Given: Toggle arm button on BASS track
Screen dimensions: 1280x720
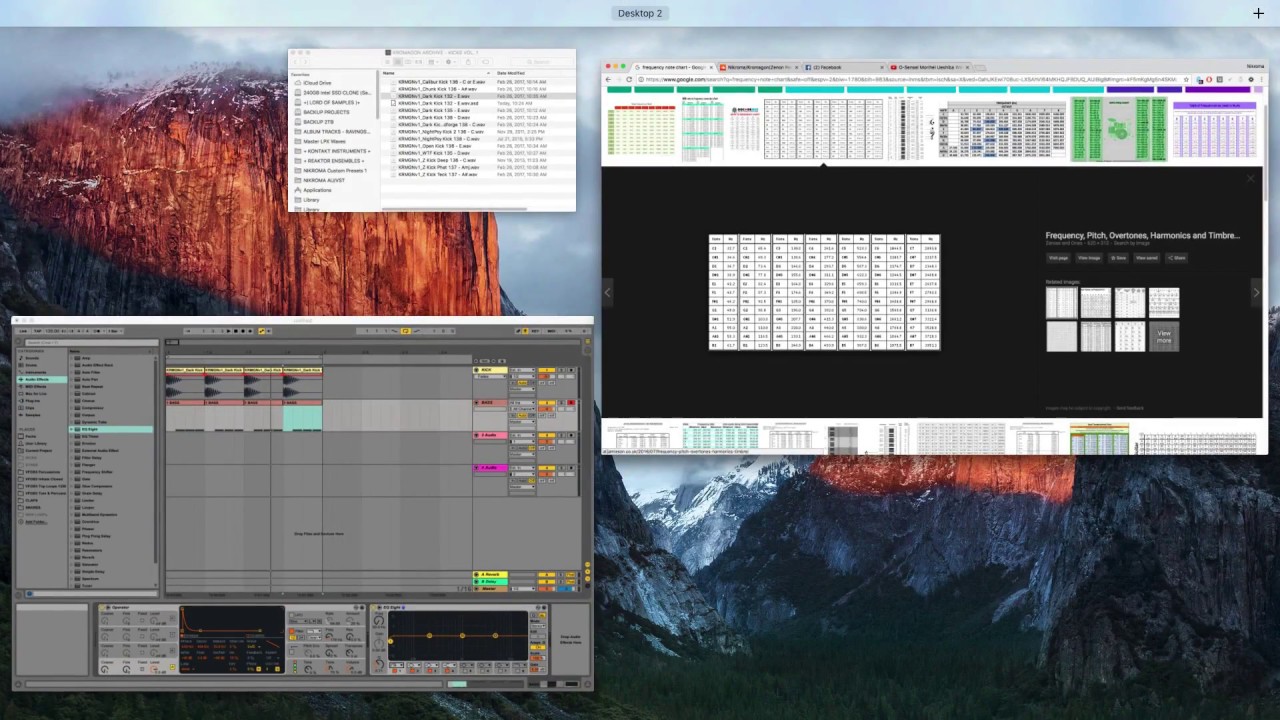Looking at the screenshot, I should click(571, 402).
